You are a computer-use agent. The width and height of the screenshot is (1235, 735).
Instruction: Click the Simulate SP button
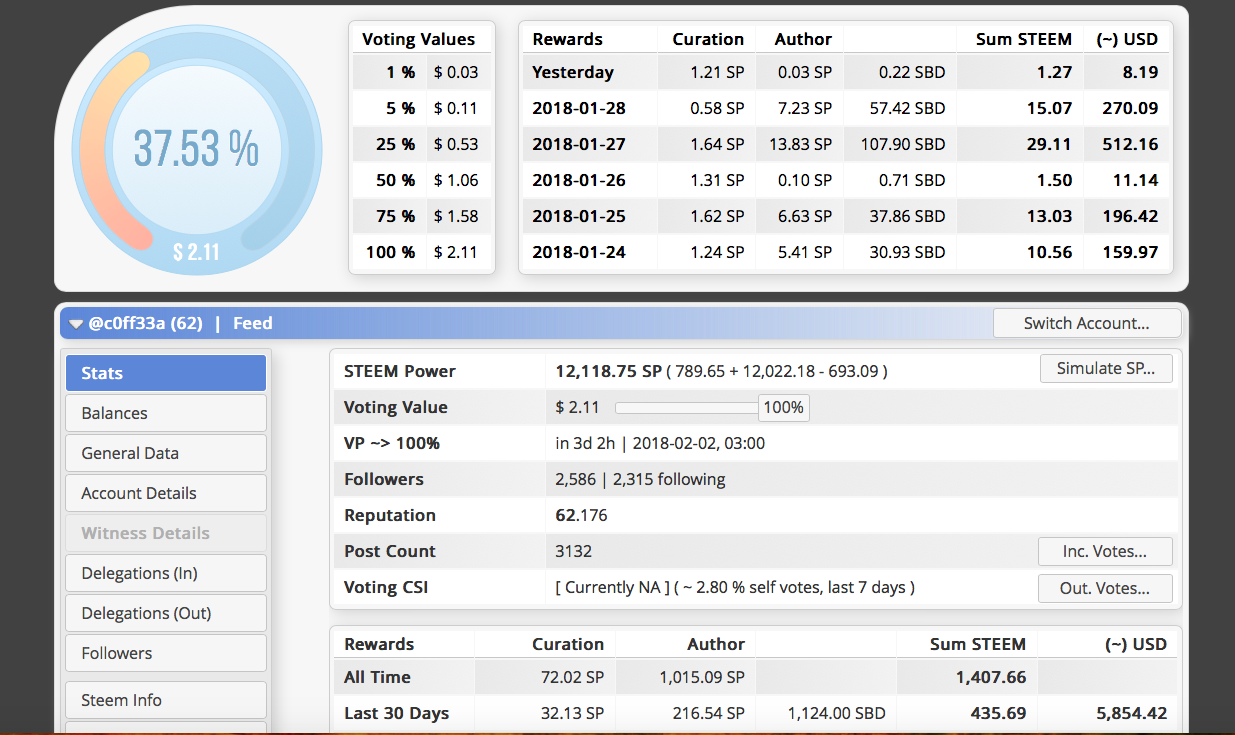[x=1106, y=368]
